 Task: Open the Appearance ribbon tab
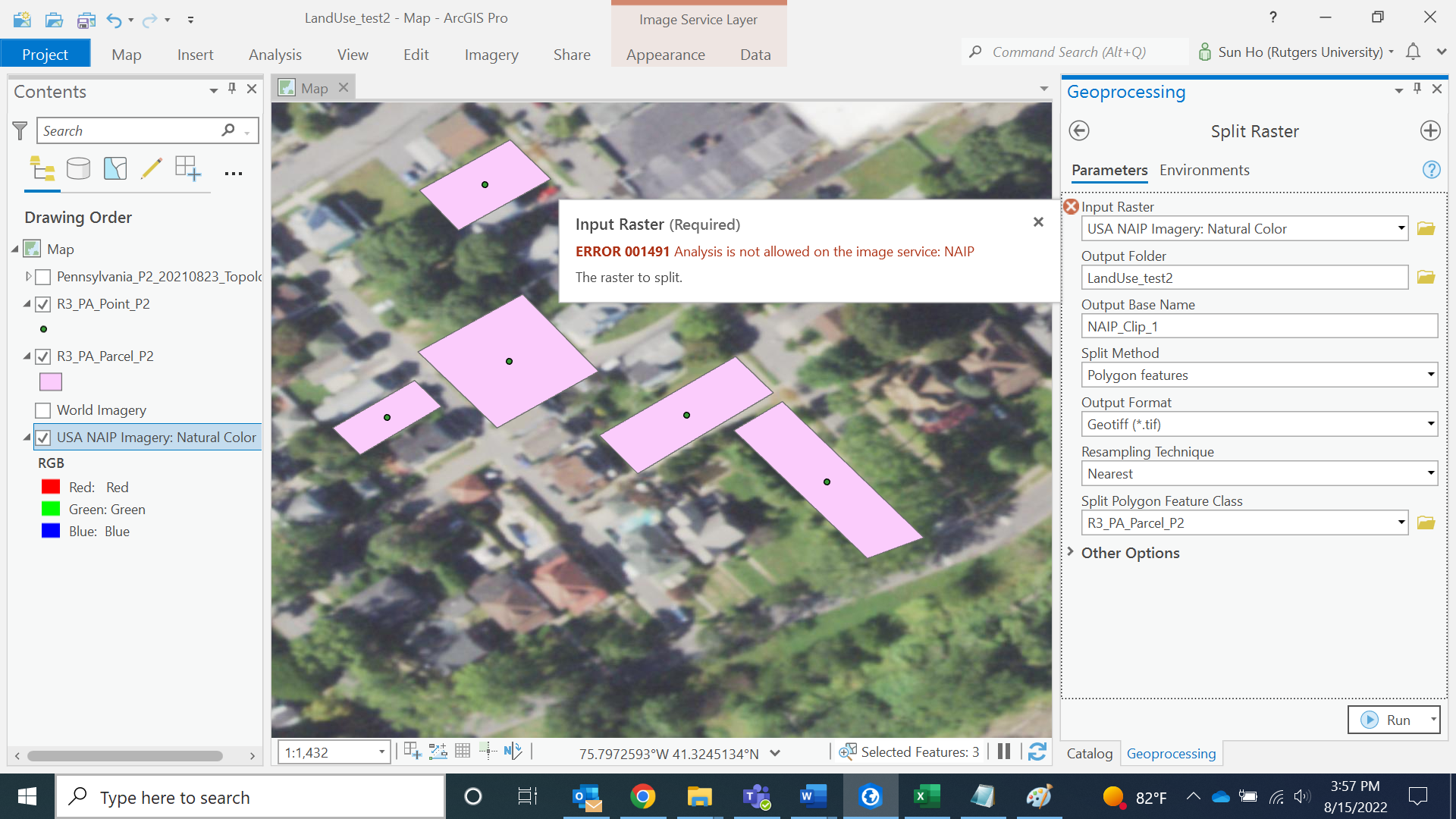(x=666, y=54)
